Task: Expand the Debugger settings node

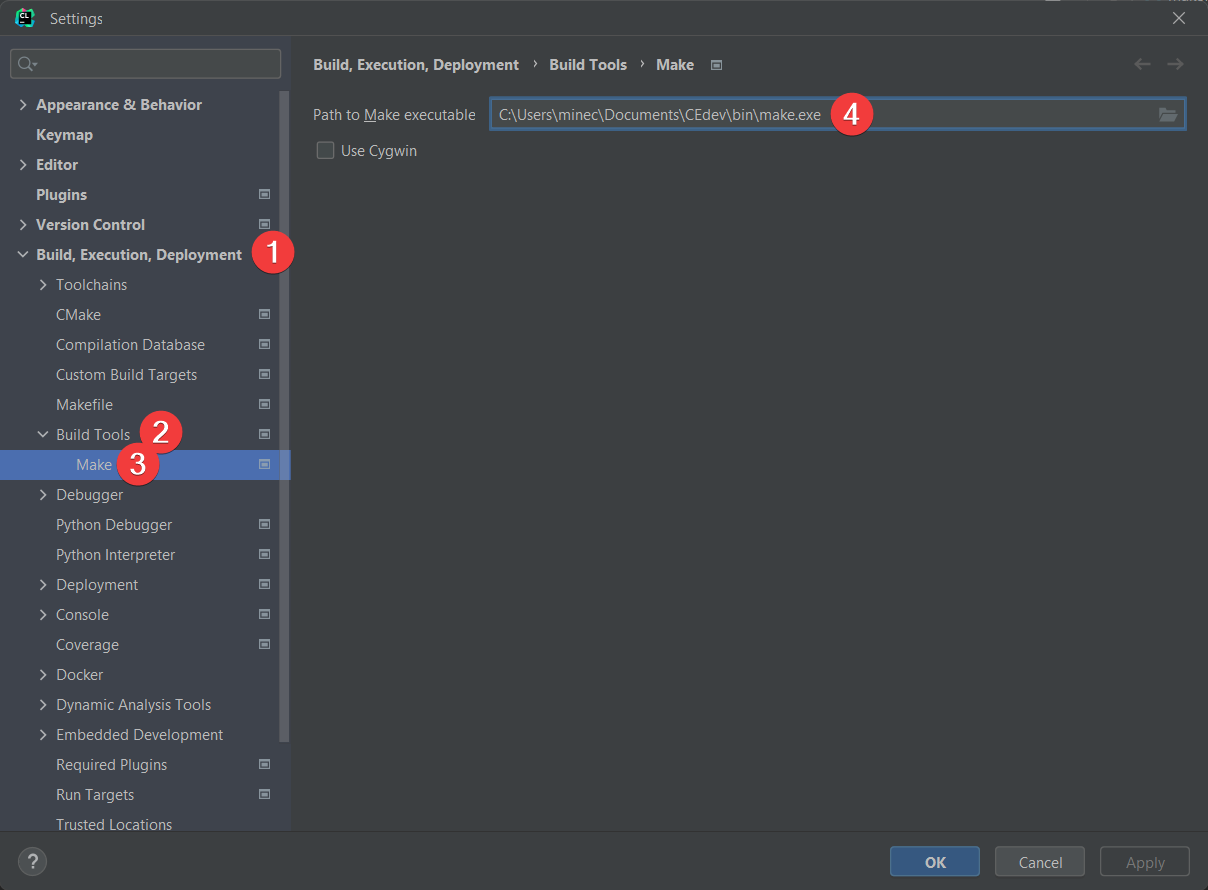Action: 43,495
